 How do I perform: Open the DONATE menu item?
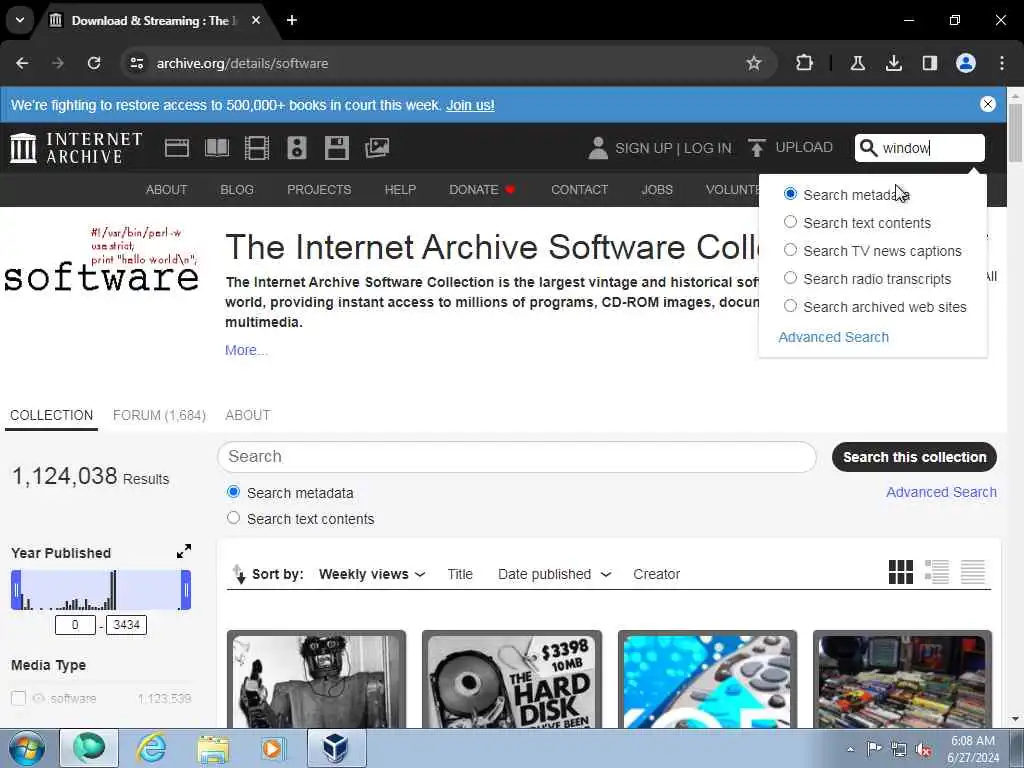click(482, 189)
